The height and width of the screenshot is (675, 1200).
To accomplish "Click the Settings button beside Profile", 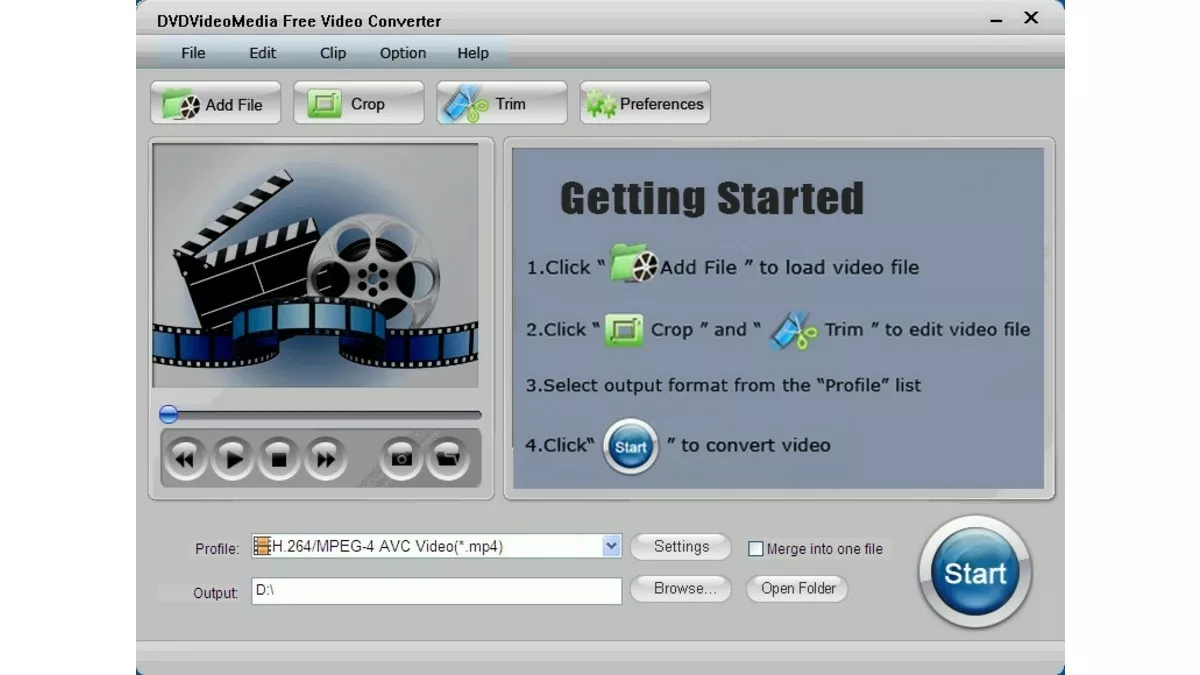I will pos(681,547).
